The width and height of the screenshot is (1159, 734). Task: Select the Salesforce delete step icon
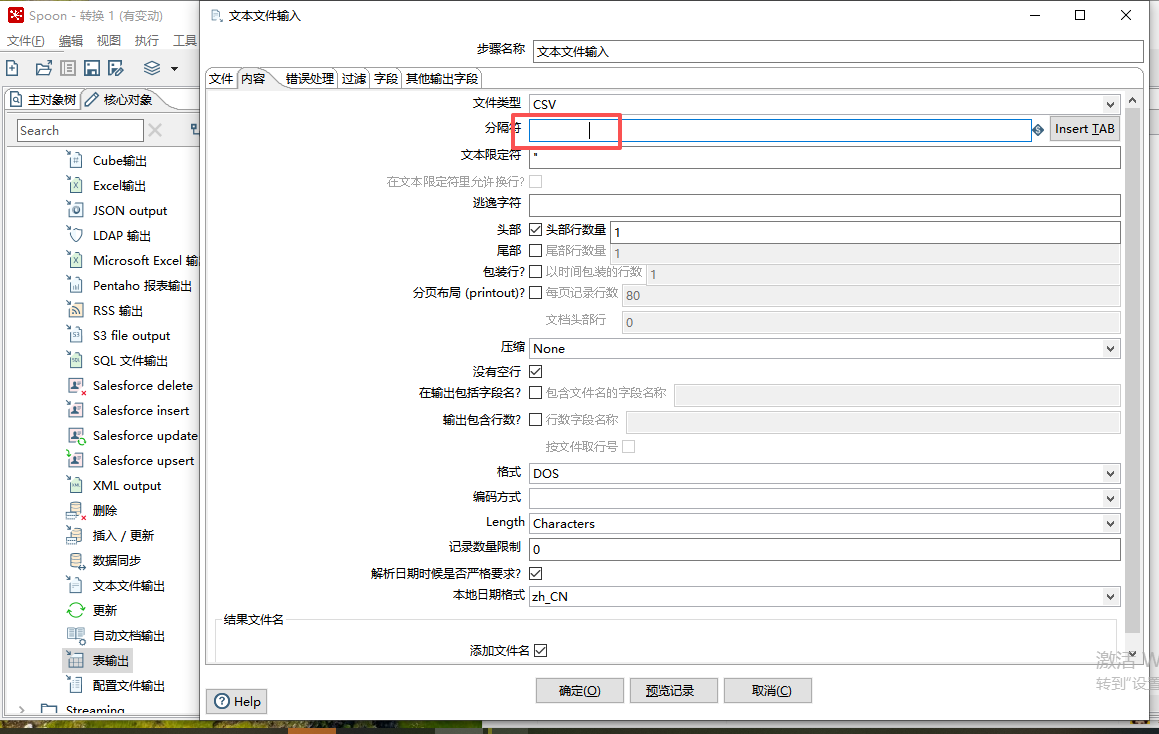[x=76, y=385]
